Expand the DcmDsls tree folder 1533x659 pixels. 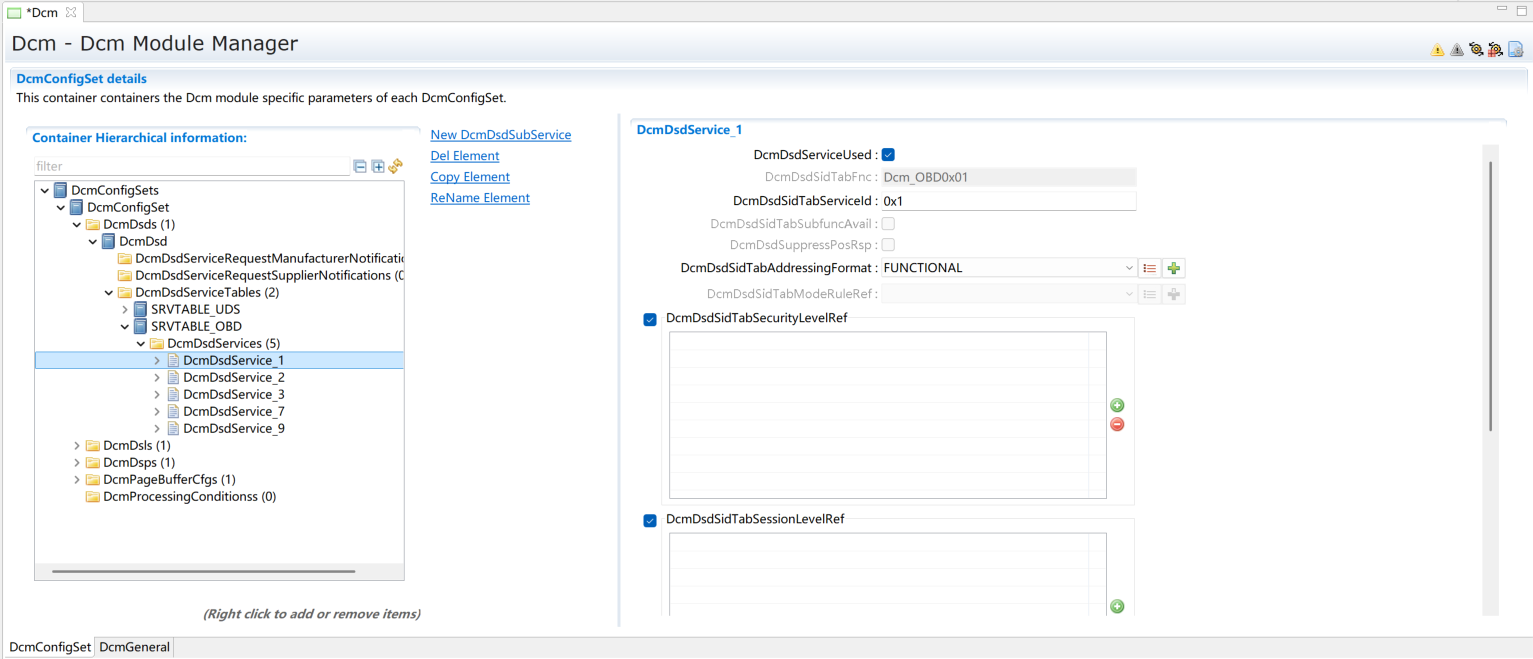point(77,446)
